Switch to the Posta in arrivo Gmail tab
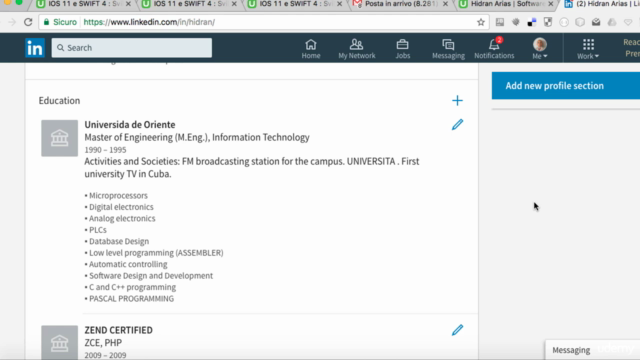This screenshot has width=640, height=360. (401, 4)
